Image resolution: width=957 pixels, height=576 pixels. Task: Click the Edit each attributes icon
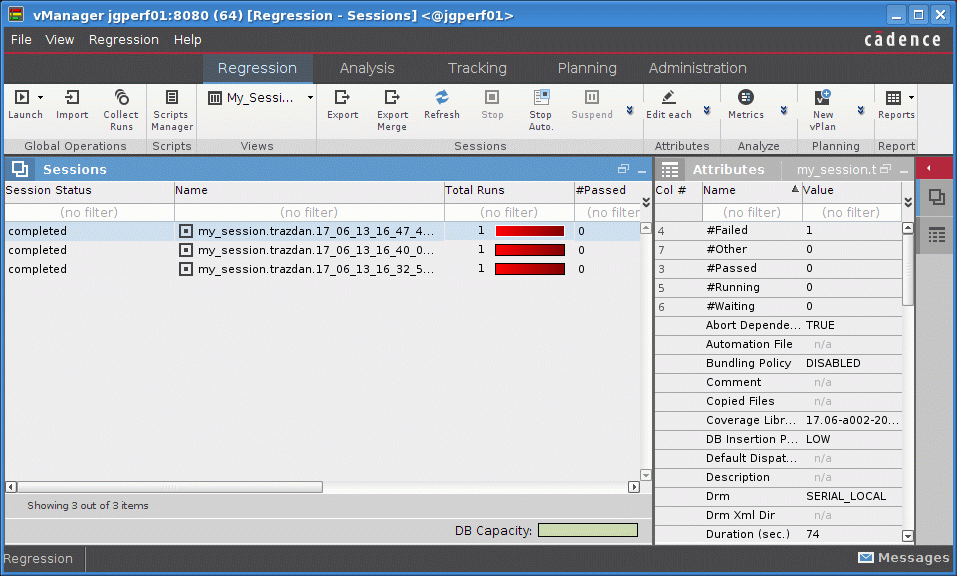pyautogui.click(x=669, y=97)
